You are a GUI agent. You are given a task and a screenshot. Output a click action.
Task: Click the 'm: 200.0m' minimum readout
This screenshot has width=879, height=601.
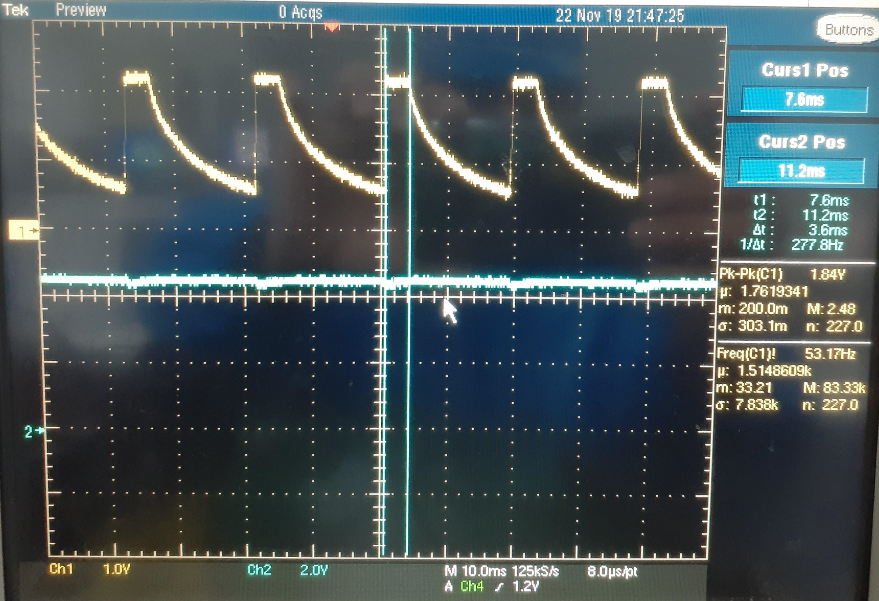[x=753, y=309]
